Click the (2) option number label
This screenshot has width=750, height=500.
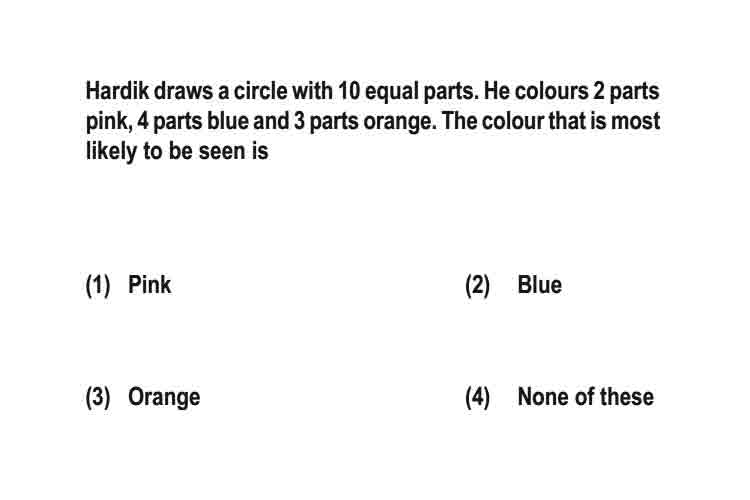tap(477, 286)
